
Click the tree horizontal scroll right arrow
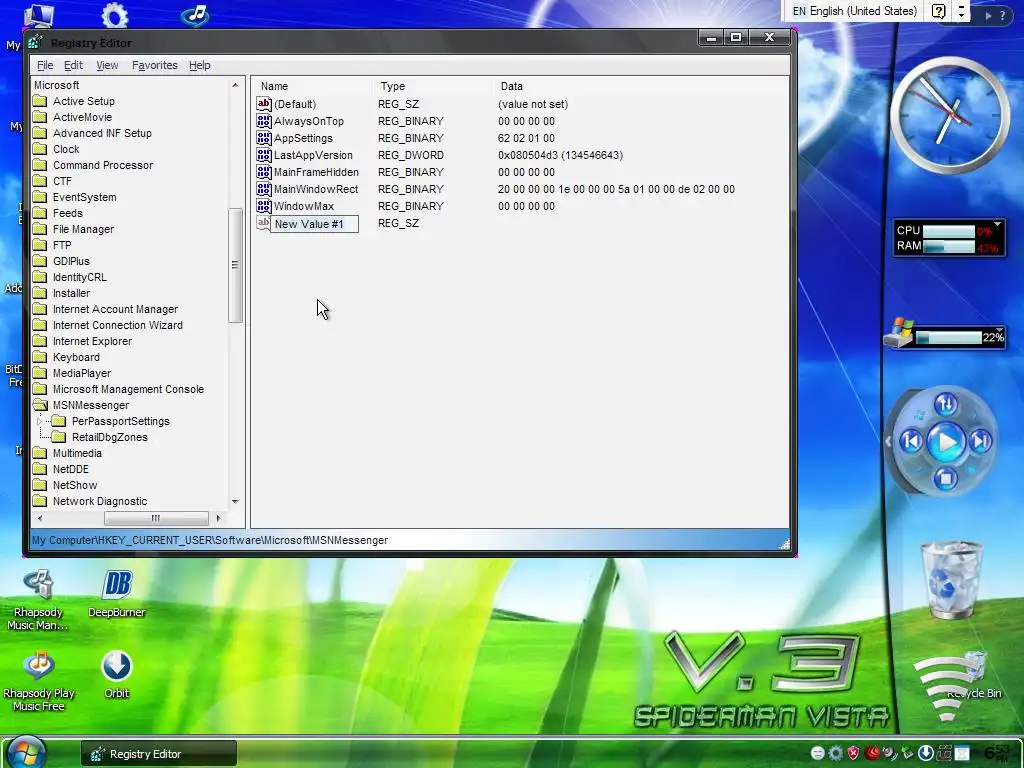coord(218,518)
